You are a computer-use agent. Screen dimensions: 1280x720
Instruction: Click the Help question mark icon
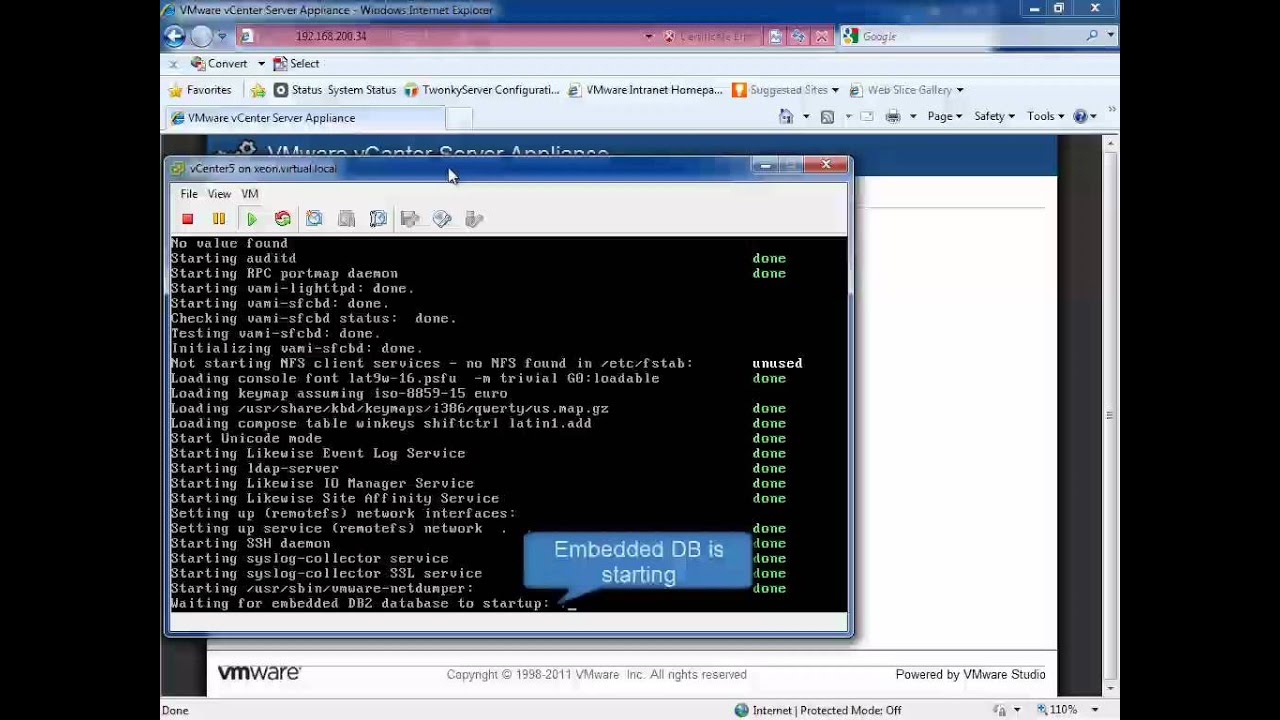[1080, 117]
